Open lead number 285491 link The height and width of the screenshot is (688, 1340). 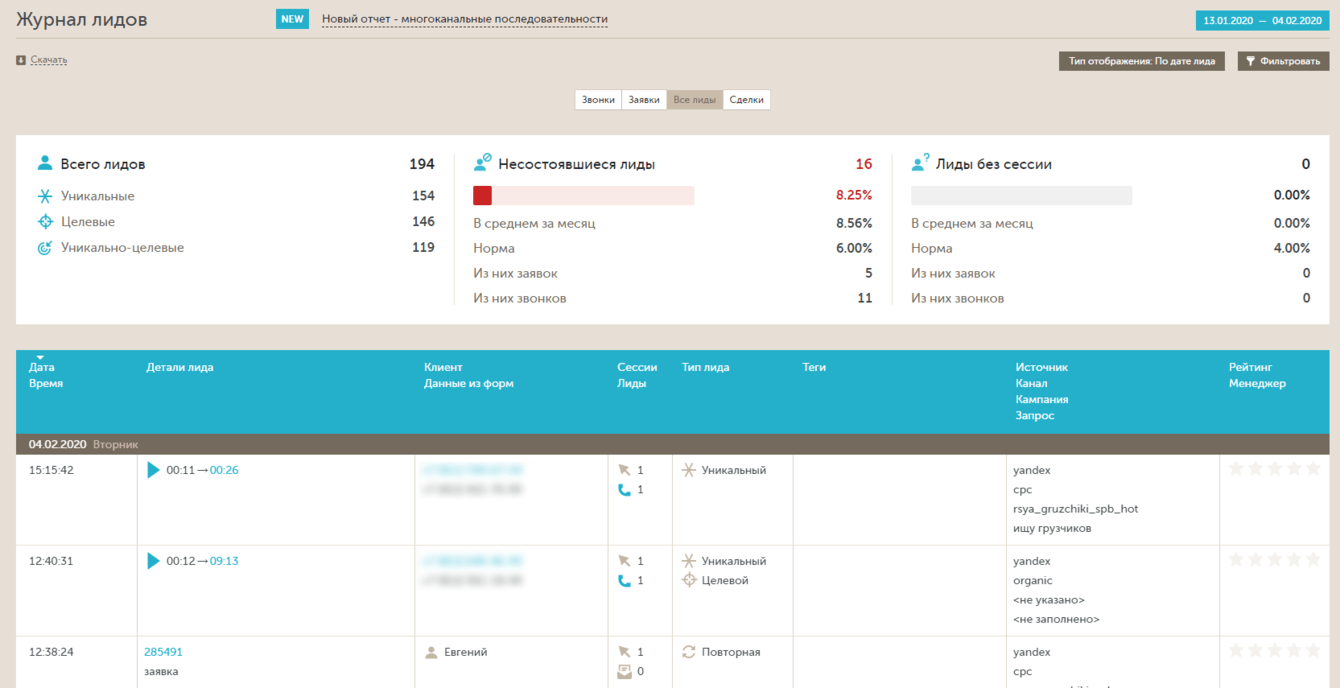pos(163,652)
